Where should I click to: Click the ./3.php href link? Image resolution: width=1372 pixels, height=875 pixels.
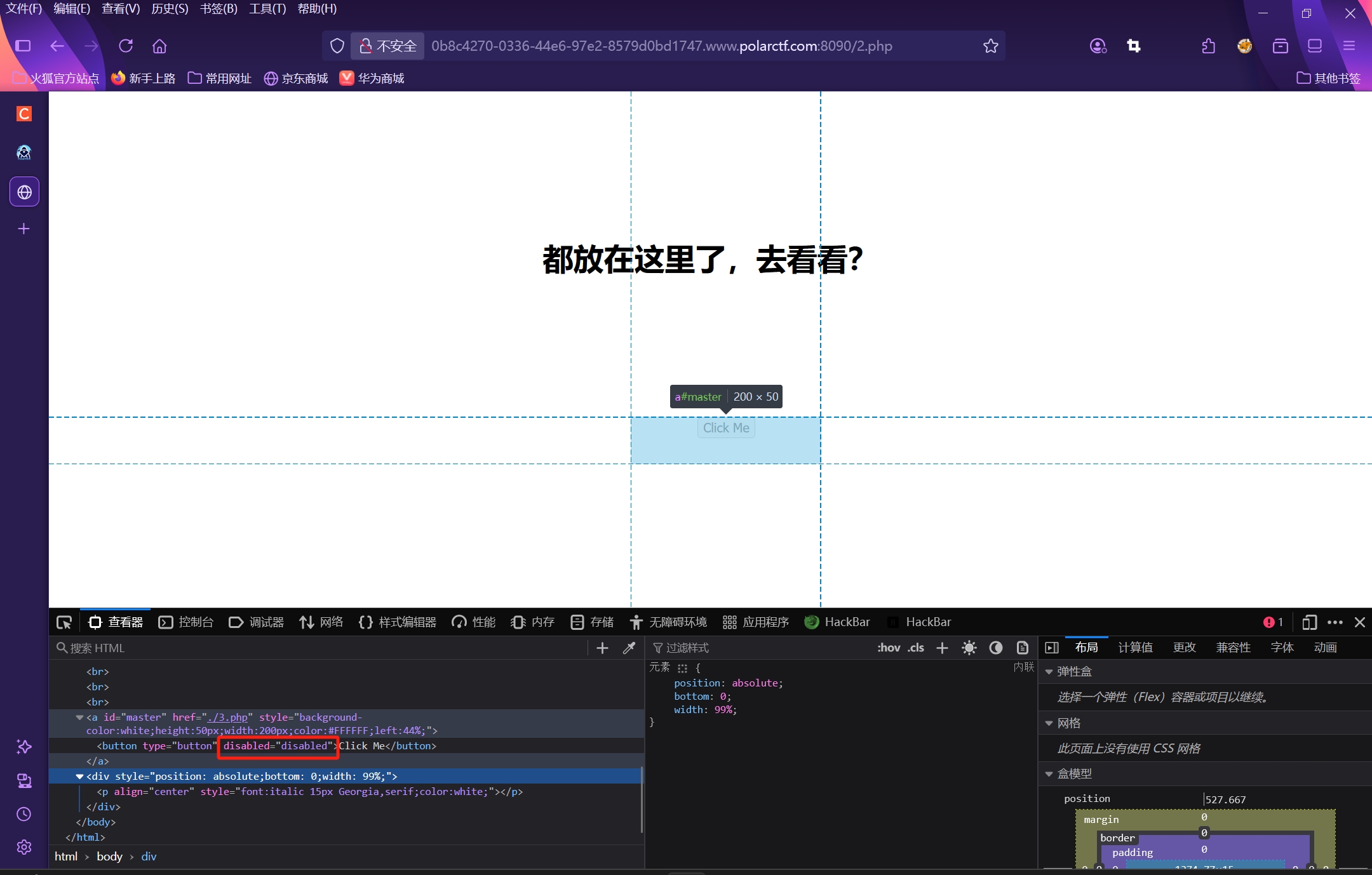[x=227, y=718]
